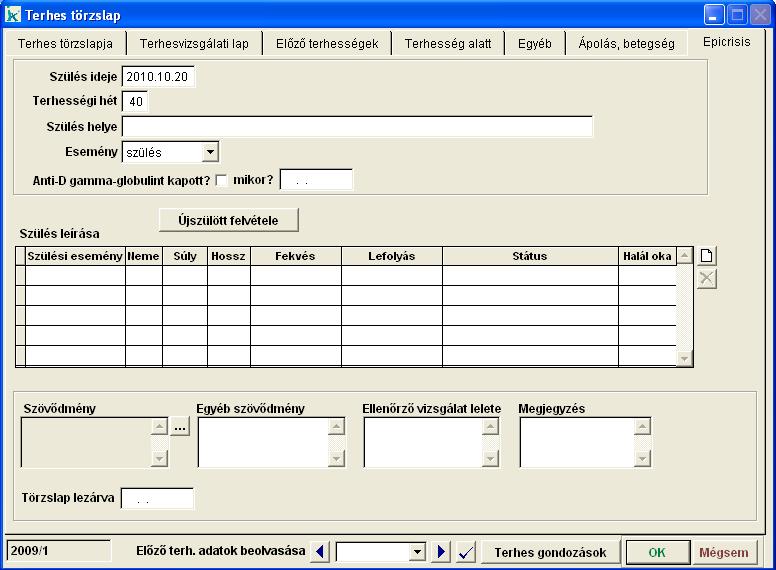Screen dimensions: 776x570
Task: Go to previous pregnancy record with the left arrow
Action: 320,551
